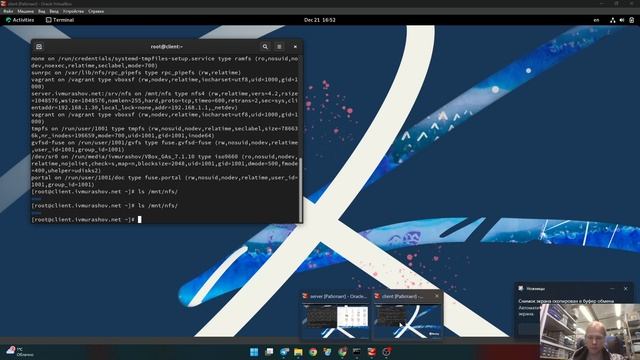Open the VirtualBox Вид menu
Screen dimensions: 640x360
click(x=42, y=11)
